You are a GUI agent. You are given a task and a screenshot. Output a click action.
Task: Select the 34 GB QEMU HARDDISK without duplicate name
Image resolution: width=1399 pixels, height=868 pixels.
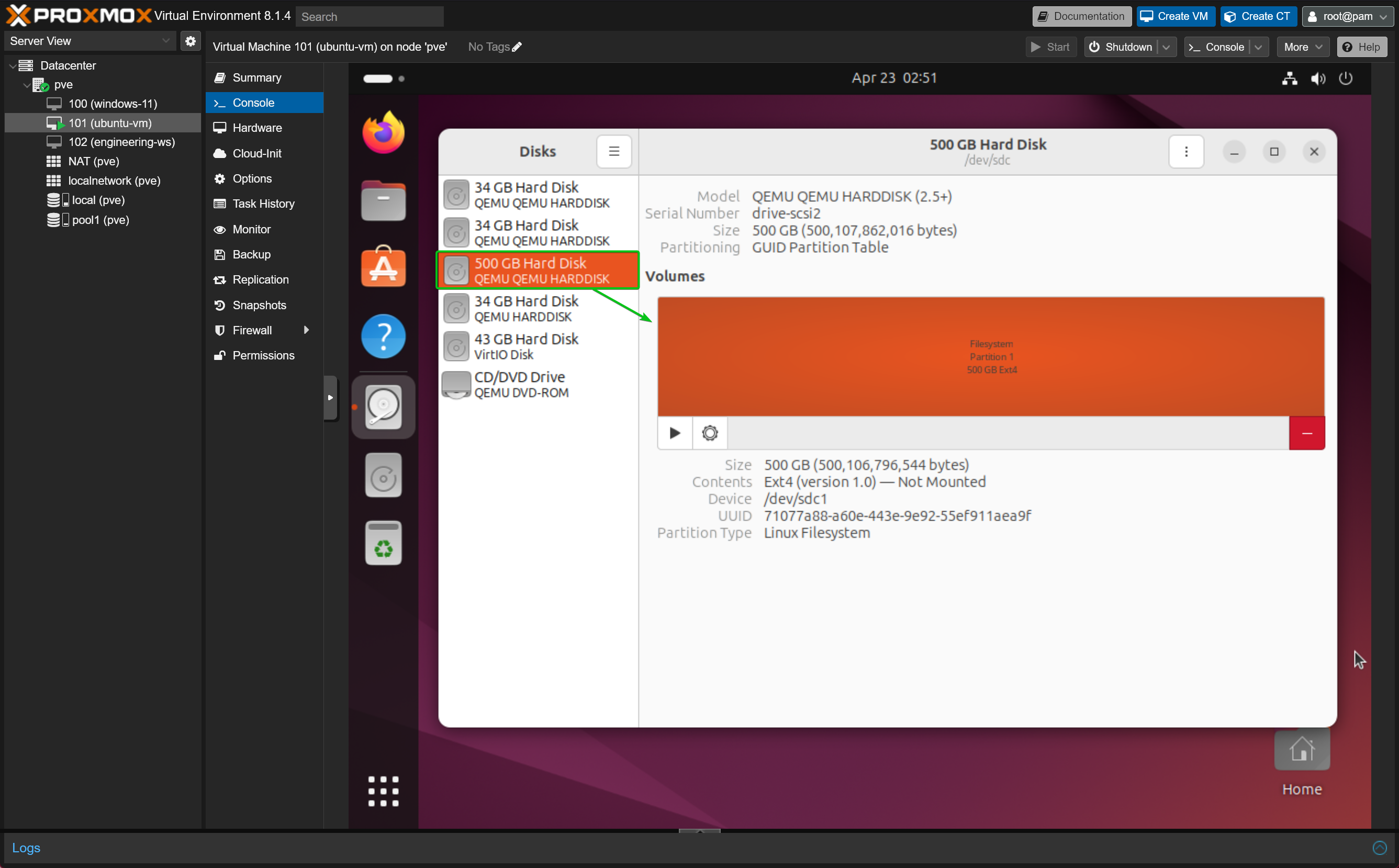538,308
